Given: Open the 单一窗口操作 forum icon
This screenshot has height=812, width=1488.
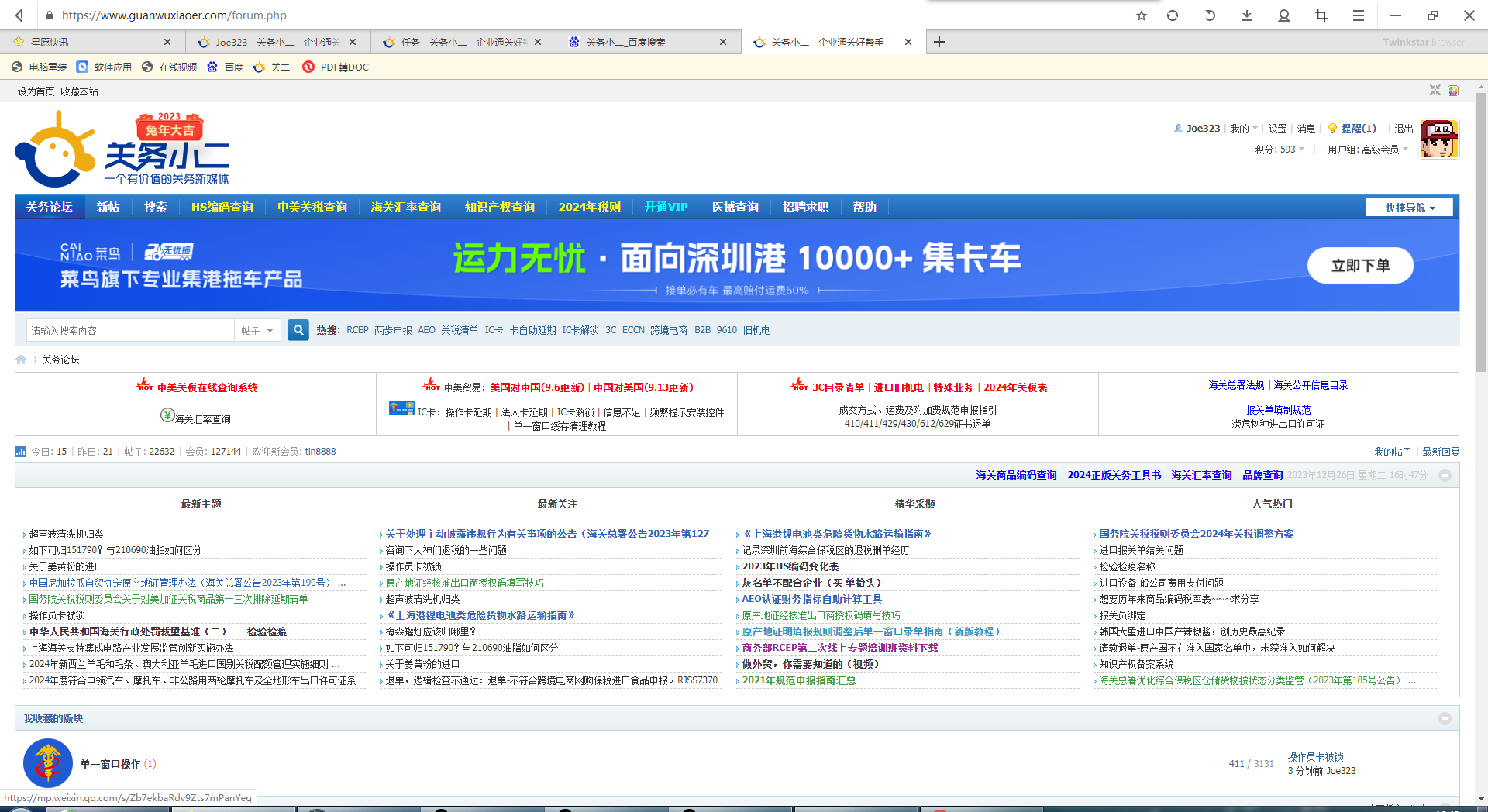Looking at the screenshot, I should pyautogui.click(x=48, y=763).
